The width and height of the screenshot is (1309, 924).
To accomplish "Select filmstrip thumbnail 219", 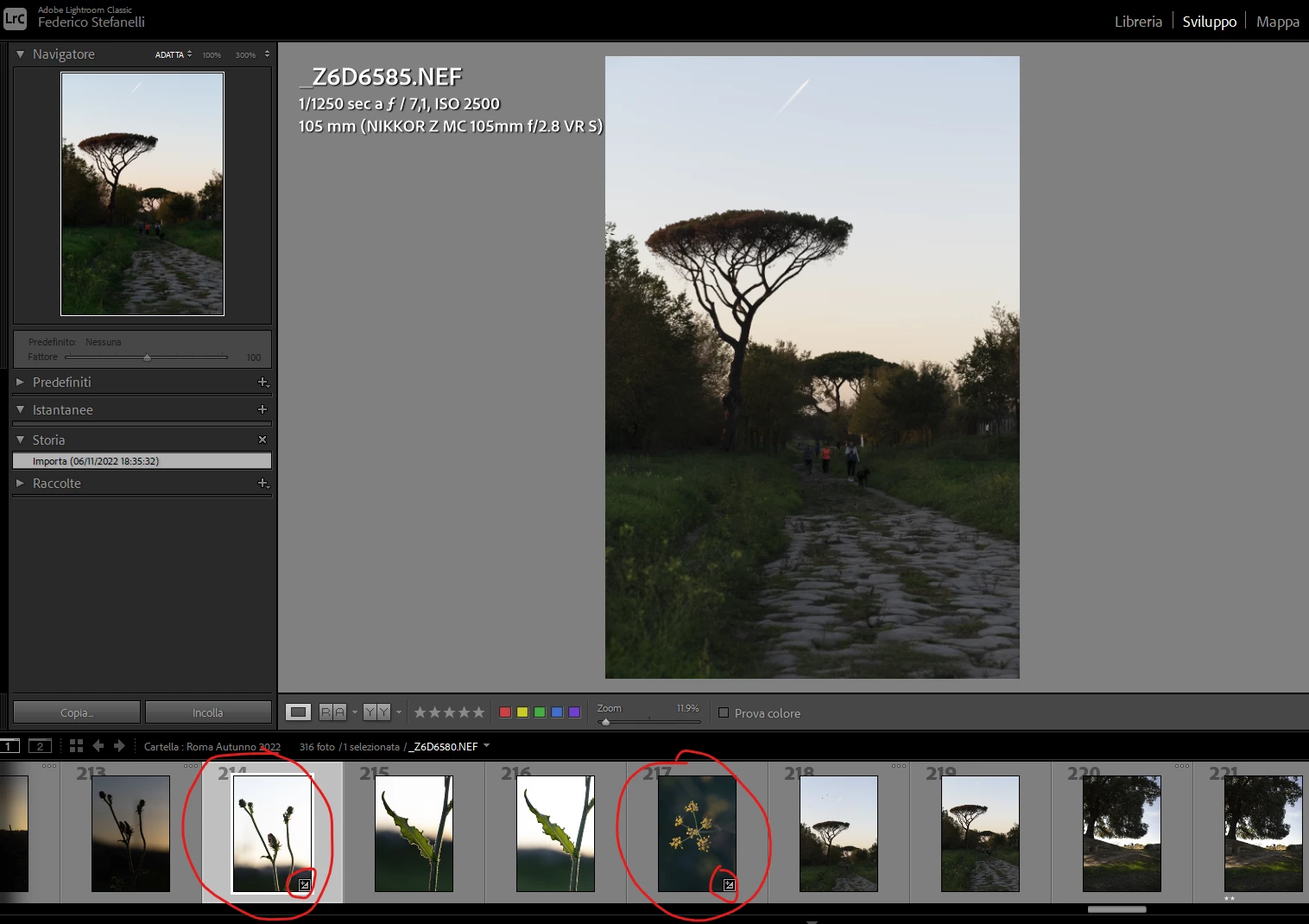I will tap(980, 833).
